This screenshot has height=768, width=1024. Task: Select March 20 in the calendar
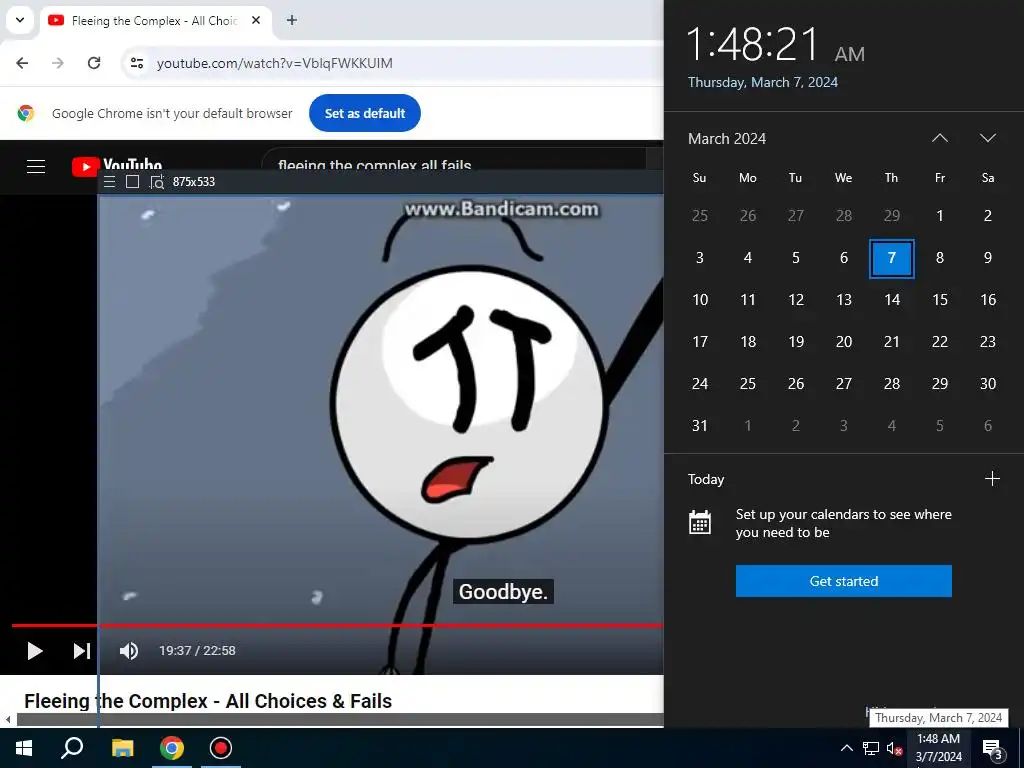pos(844,342)
